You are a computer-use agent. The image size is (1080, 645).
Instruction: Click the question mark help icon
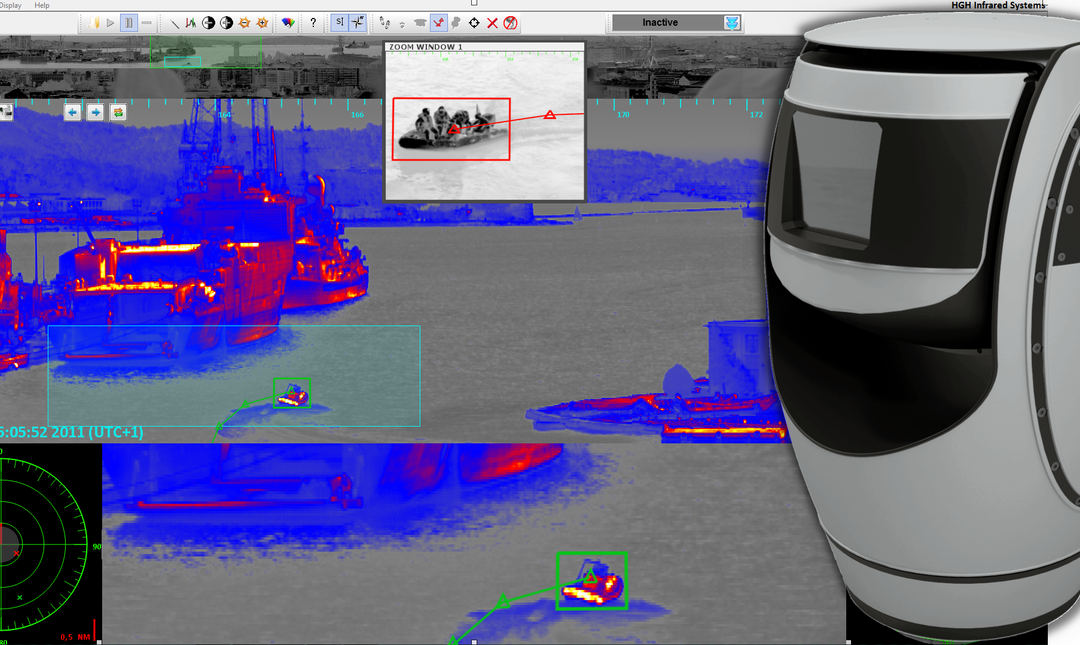[313, 23]
